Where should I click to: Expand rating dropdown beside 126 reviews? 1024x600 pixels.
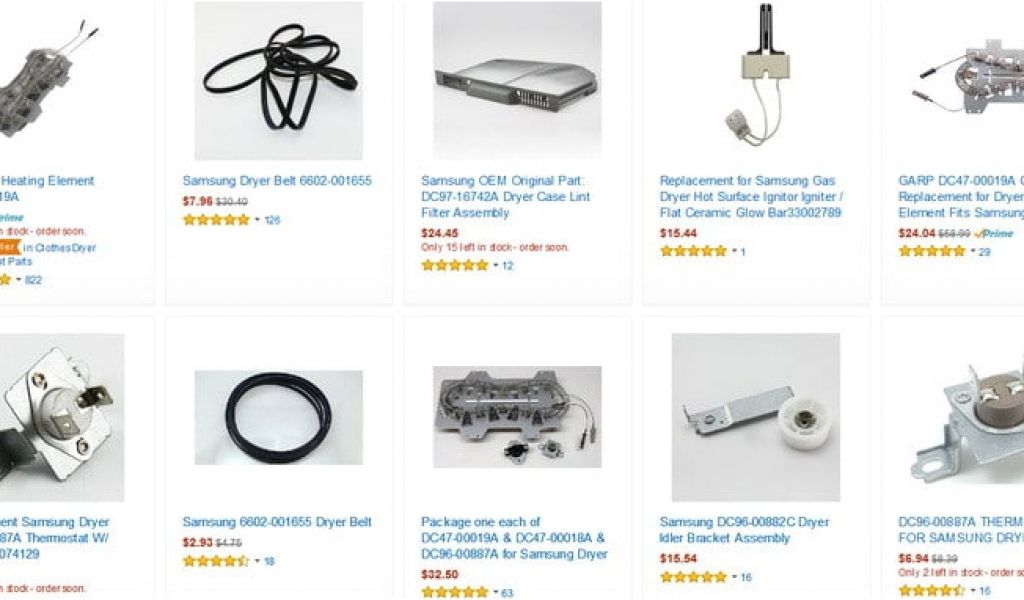tap(257, 220)
